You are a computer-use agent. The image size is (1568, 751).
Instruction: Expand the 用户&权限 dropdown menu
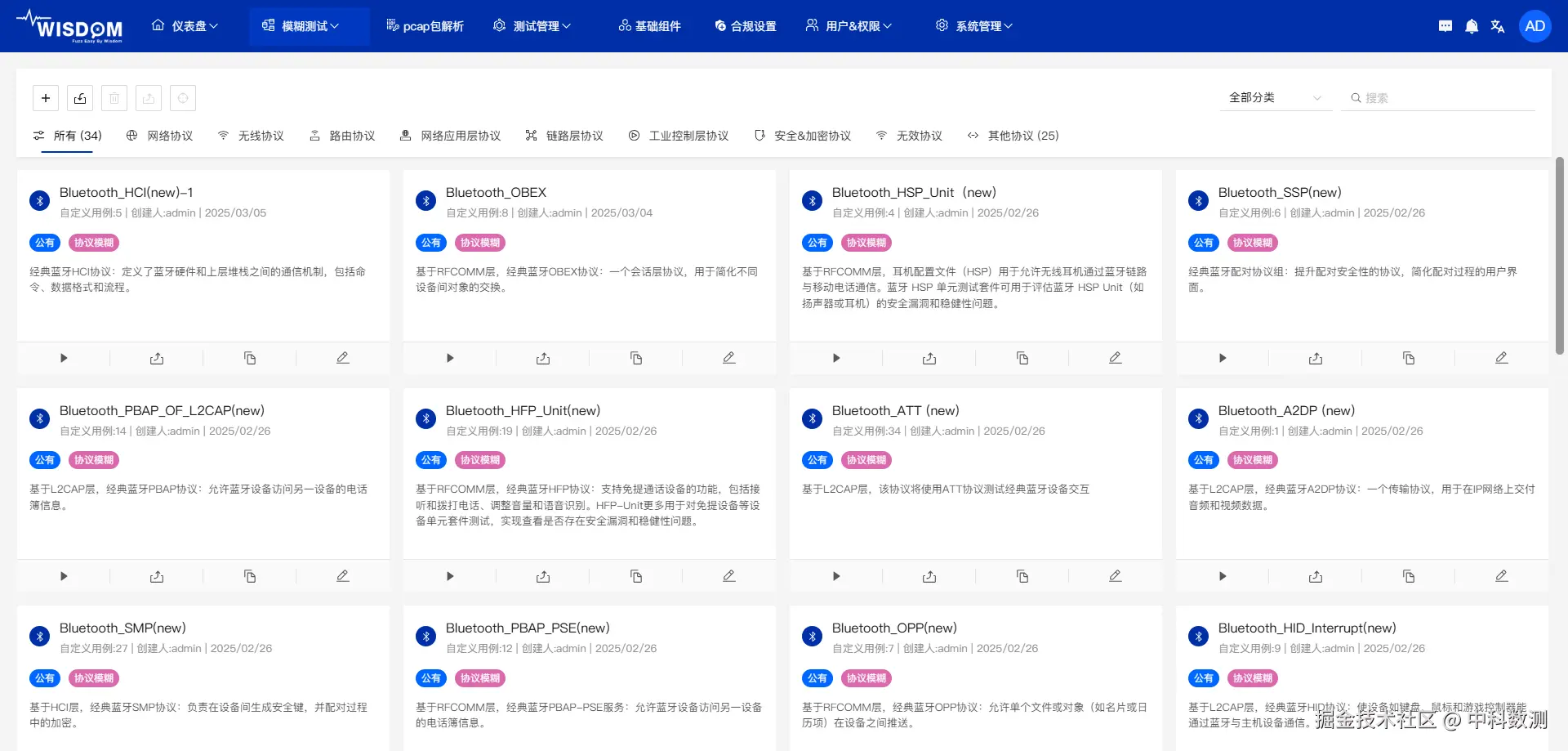(x=849, y=26)
